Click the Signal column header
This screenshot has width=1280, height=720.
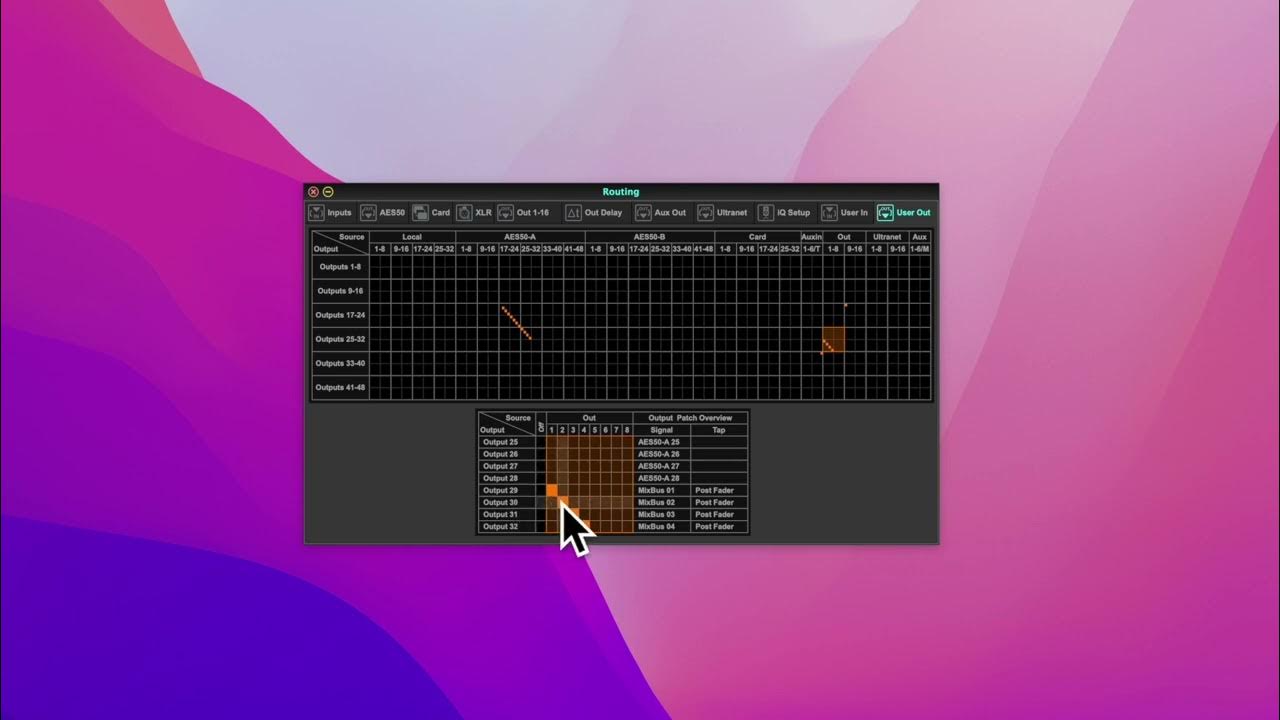pyautogui.click(x=662, y=430)
